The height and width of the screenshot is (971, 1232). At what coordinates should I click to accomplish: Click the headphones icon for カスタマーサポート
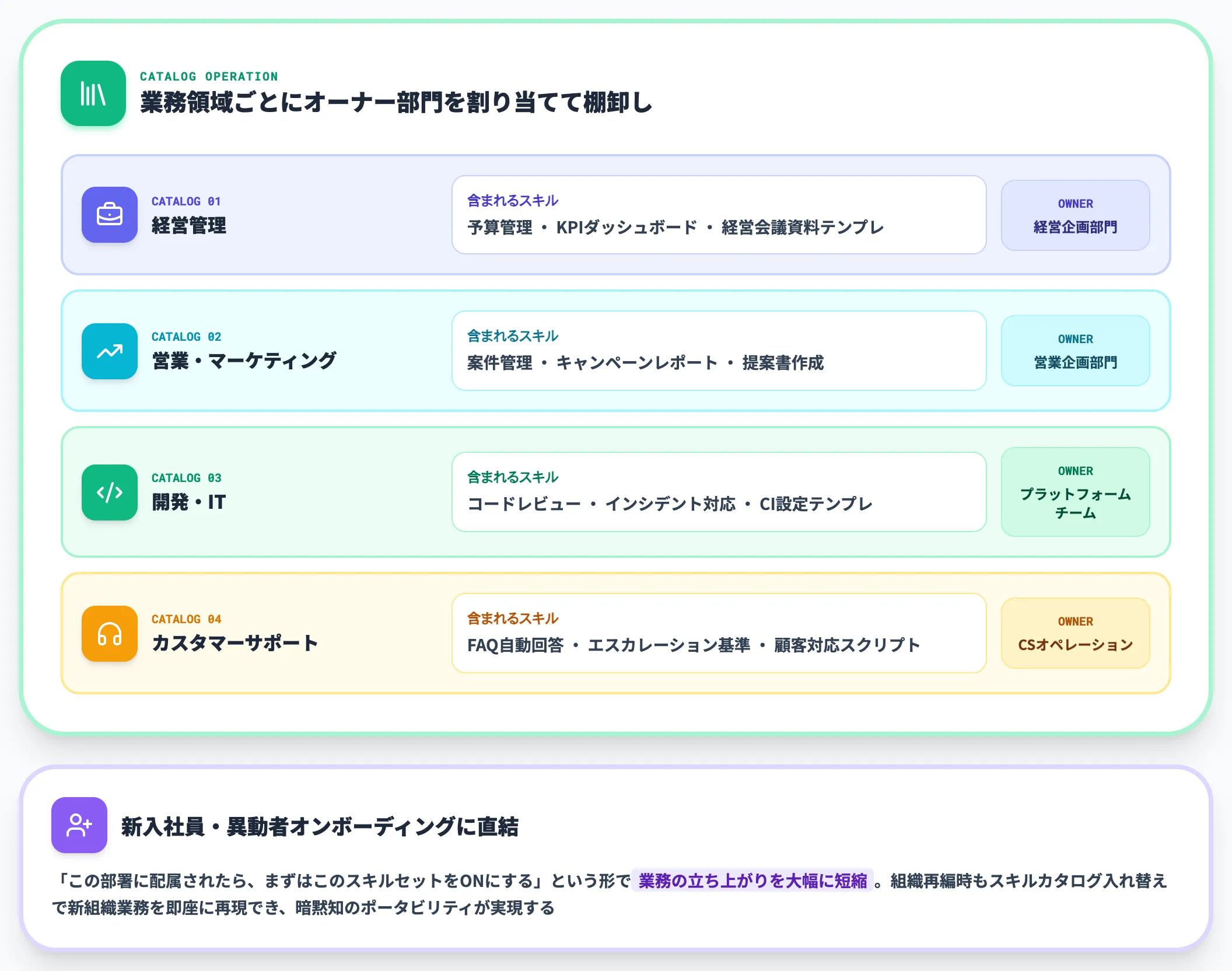pos(110,634)
